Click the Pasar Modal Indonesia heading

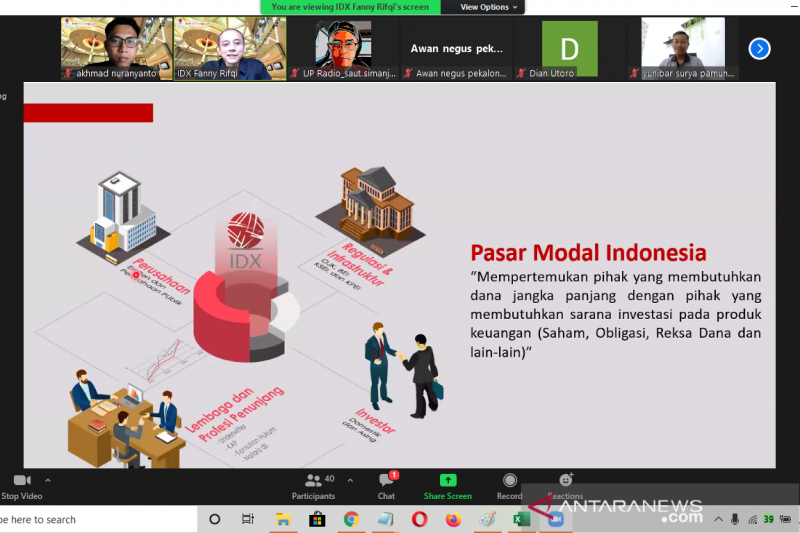(x=588, y=252)
